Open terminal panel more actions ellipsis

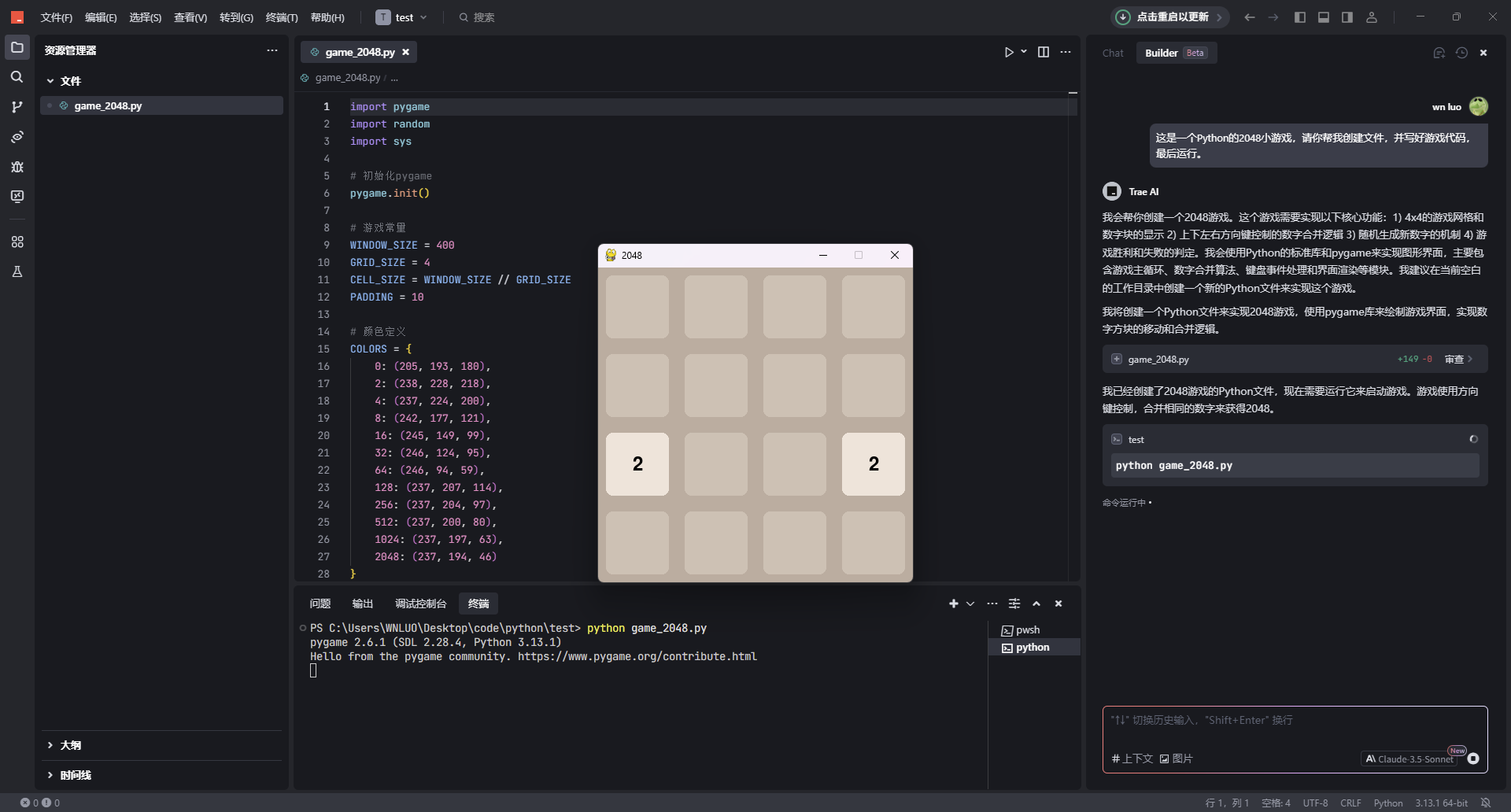(992, 603)
